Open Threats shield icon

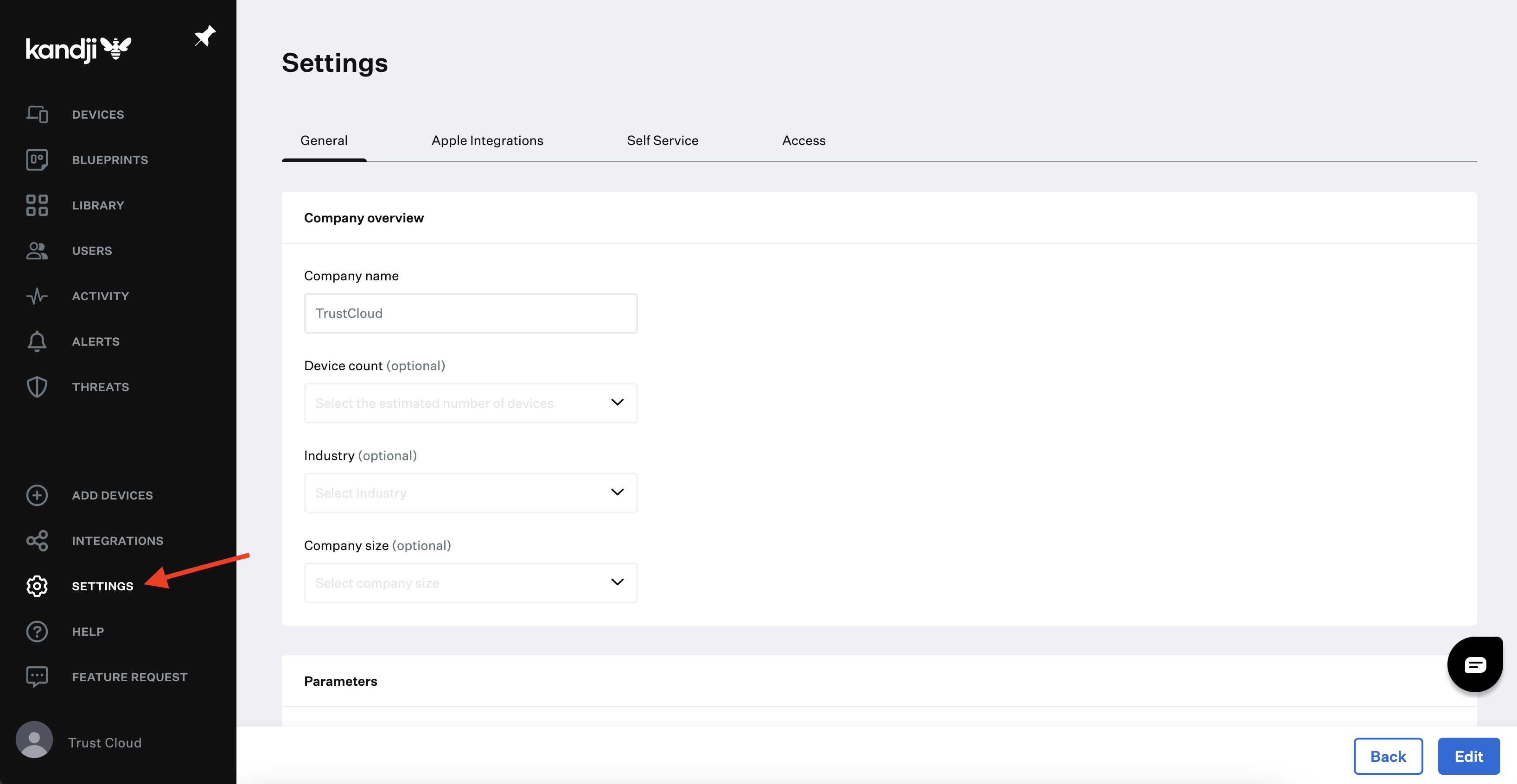(x=37, y=387)
